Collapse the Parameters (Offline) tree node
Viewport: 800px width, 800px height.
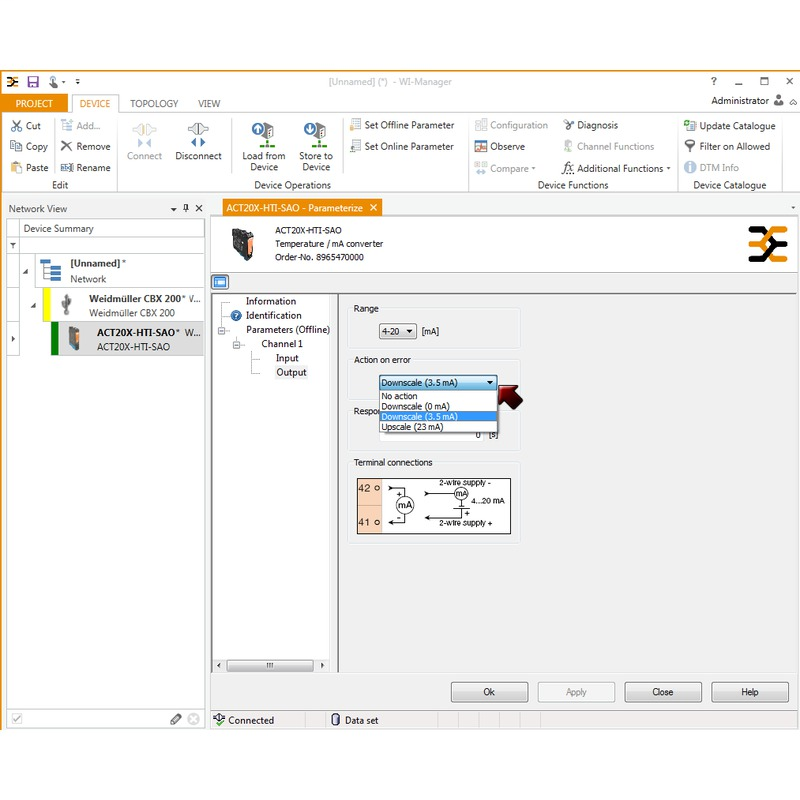221,330
